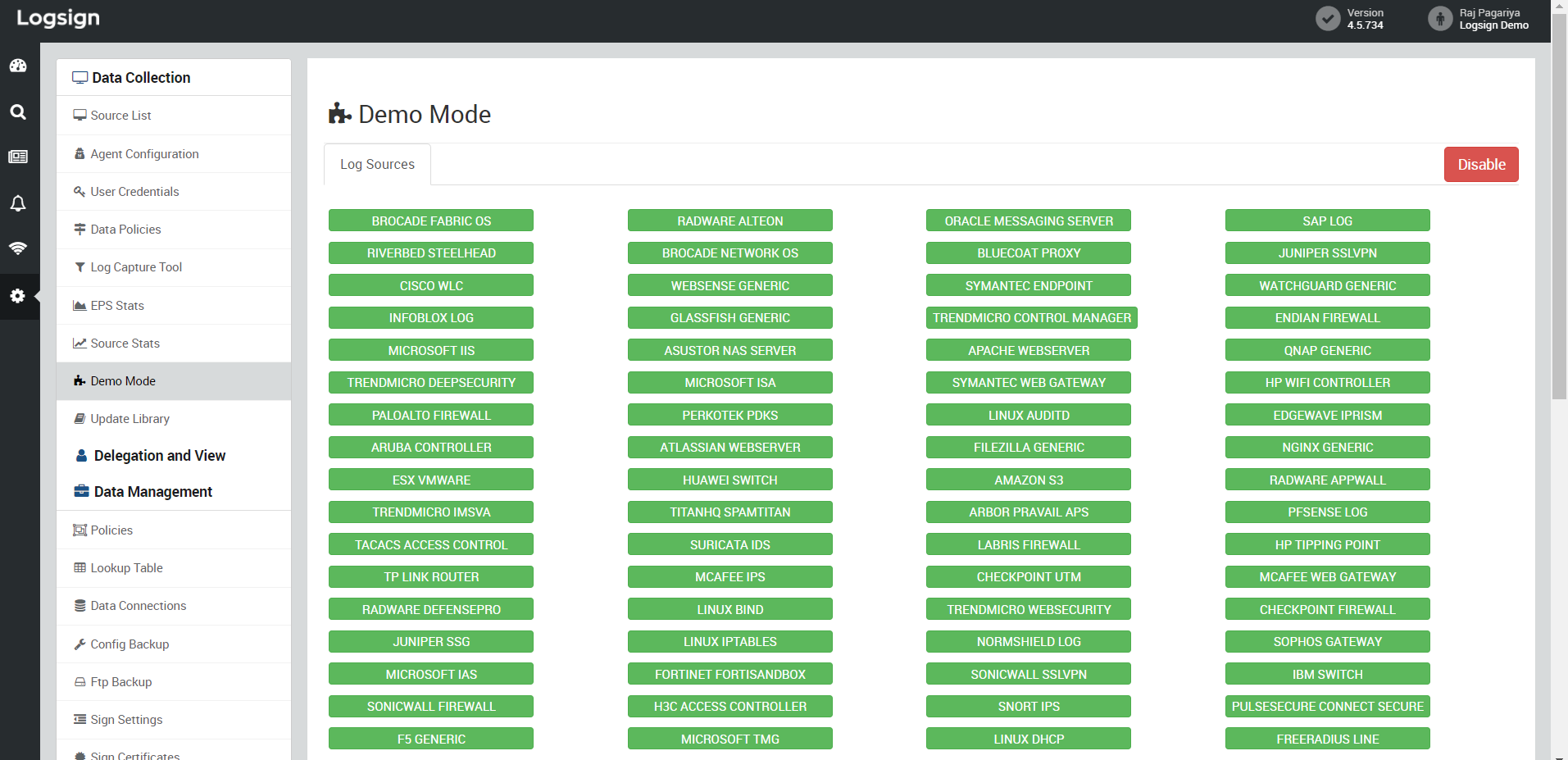Open Agent Configuration menu item
The image size is (1568, 760).
[x=174, y=153]
